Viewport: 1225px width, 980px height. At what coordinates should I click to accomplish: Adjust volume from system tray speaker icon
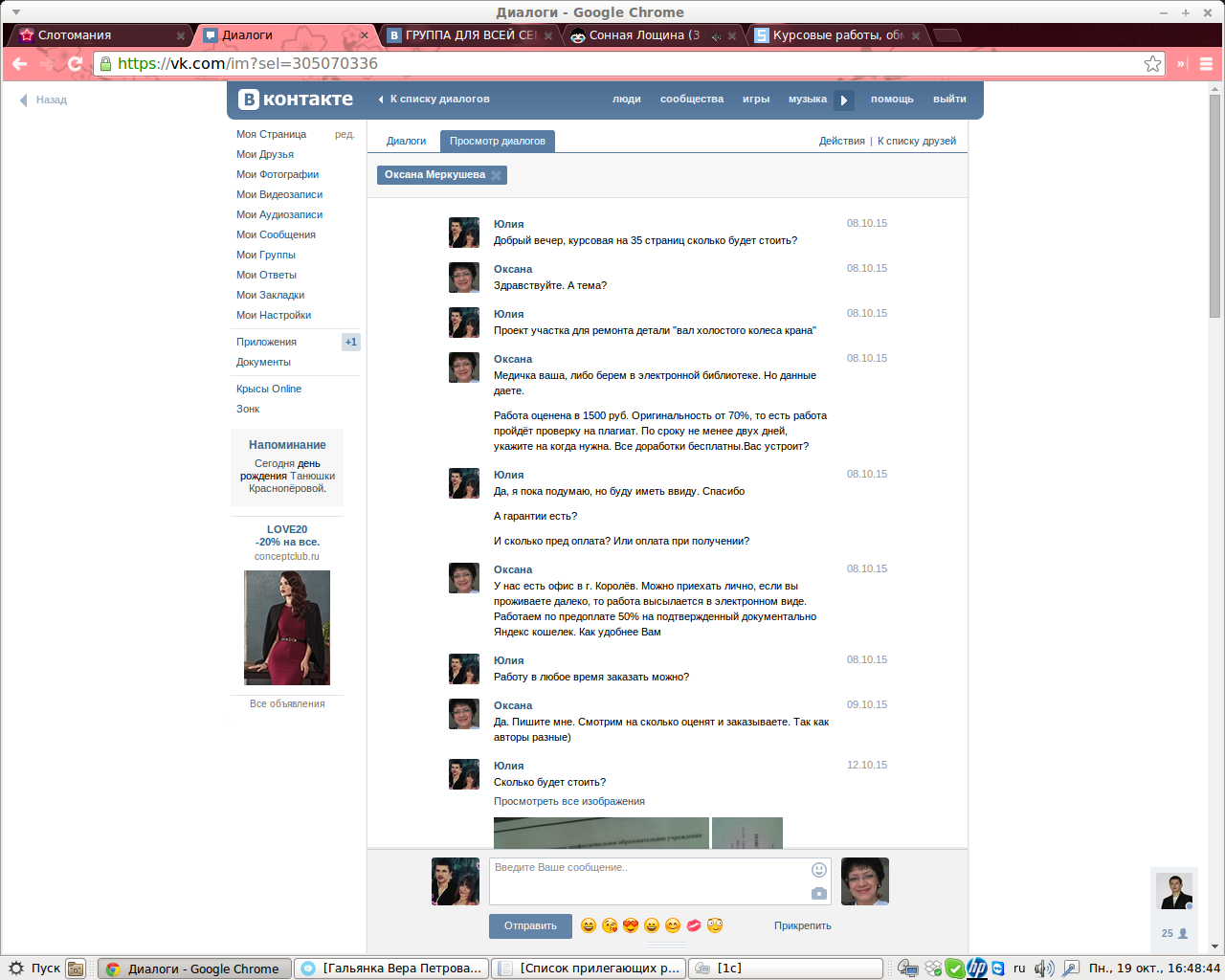tap(1043, 969)
